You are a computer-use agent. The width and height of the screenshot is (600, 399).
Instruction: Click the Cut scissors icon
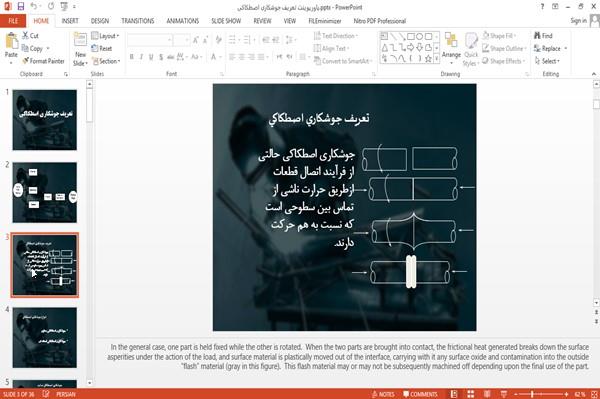click(x=26, y=36)
